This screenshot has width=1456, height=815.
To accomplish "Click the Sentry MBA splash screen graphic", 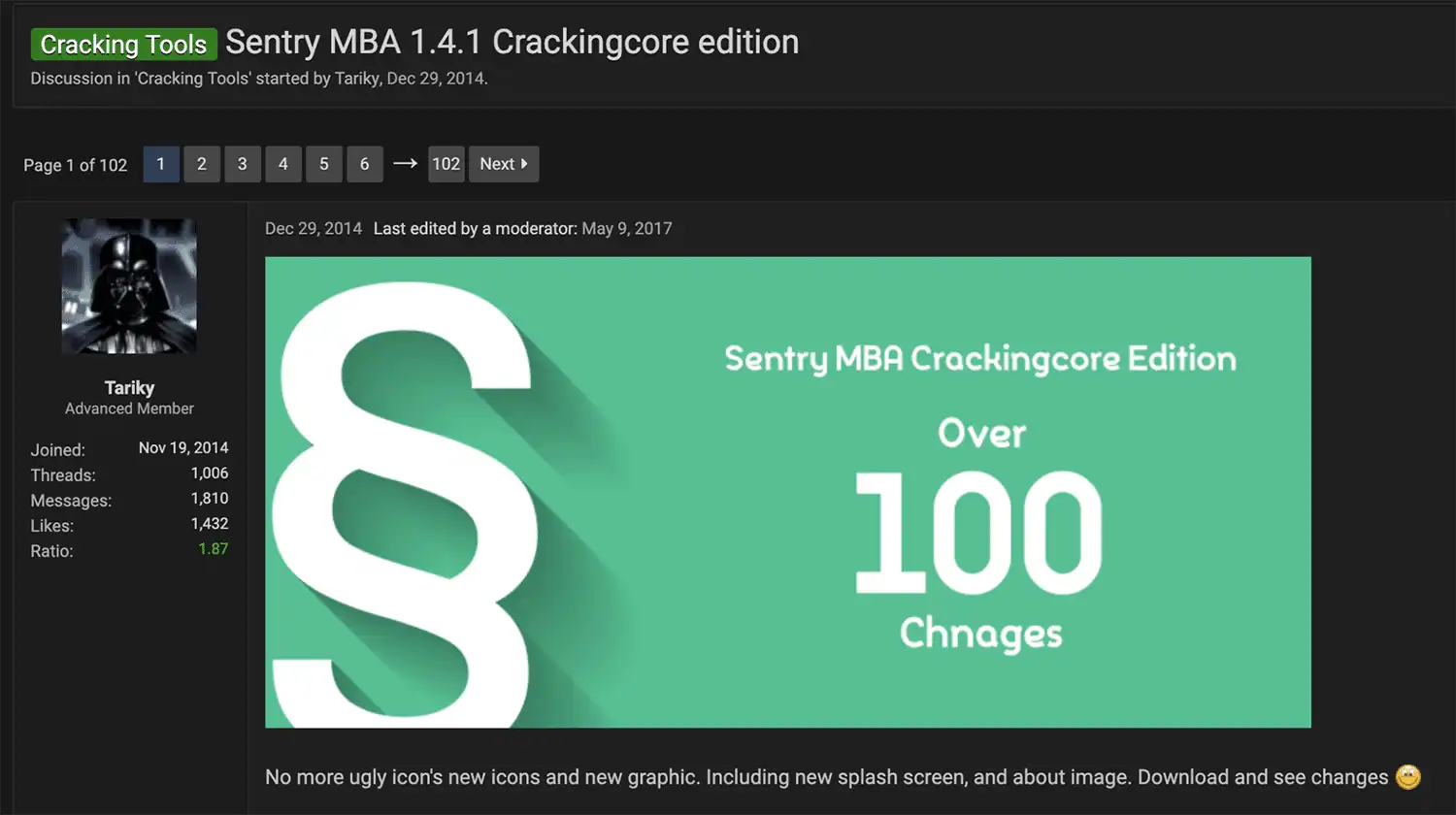I will (787, 492).
